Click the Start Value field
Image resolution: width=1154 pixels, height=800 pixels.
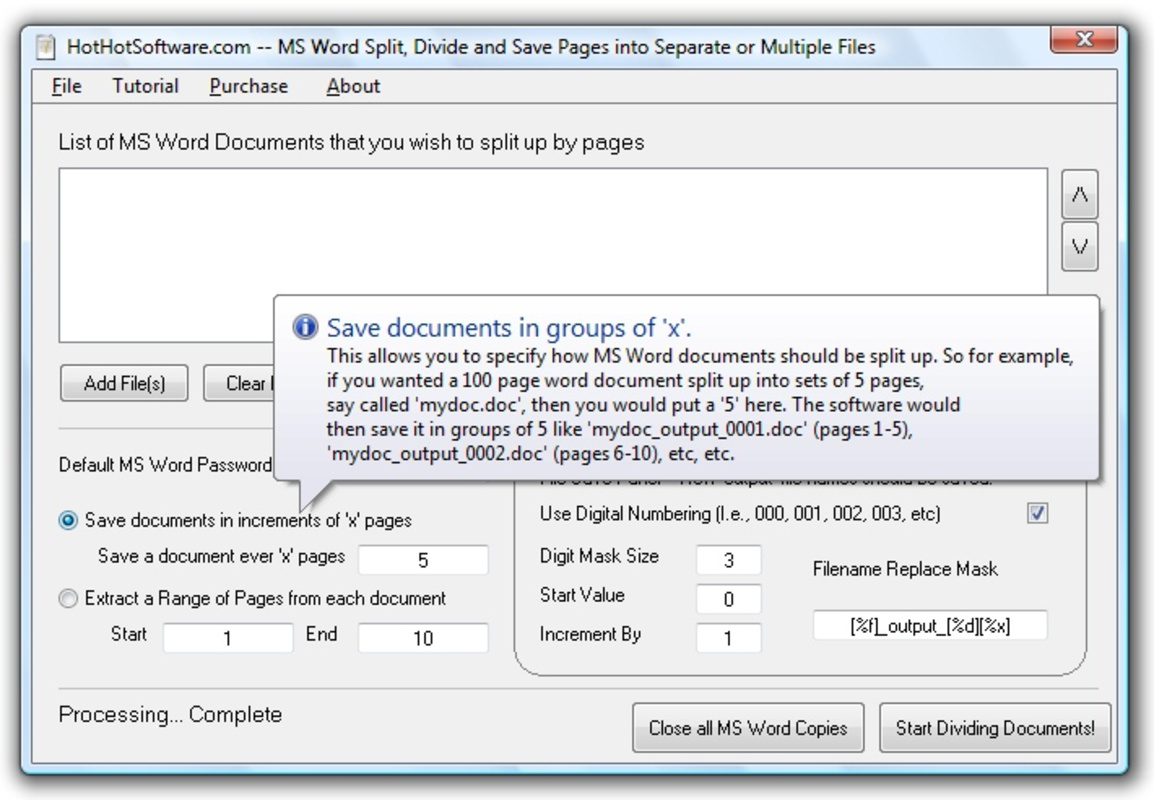[x=729, y=599]
